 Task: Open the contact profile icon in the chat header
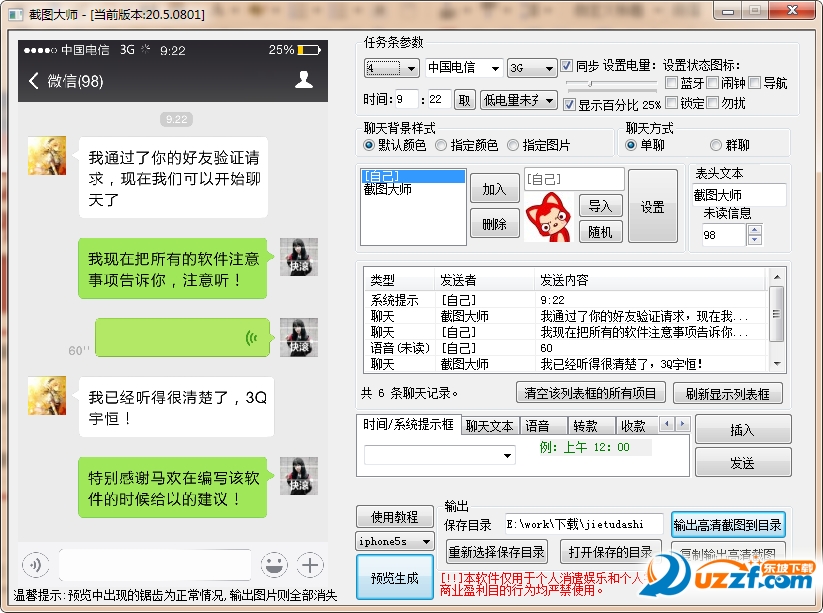click(x=304, y=80)
